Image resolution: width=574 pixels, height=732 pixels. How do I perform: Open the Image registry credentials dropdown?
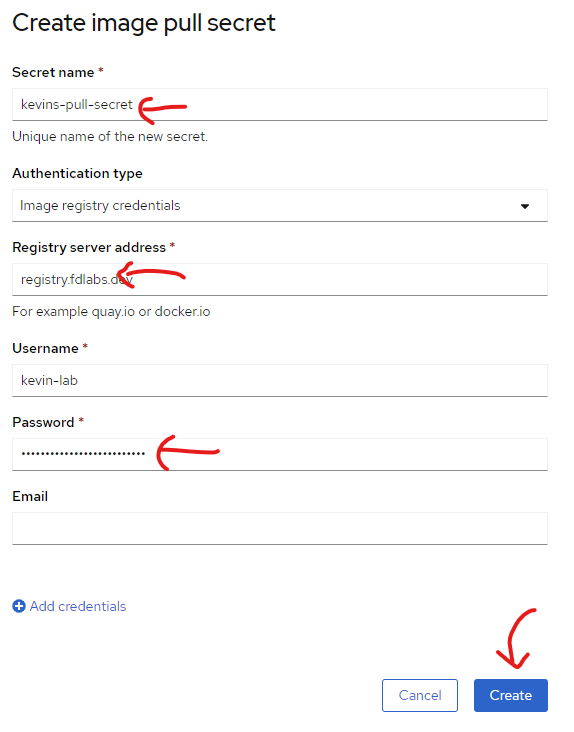pos(280,205)
